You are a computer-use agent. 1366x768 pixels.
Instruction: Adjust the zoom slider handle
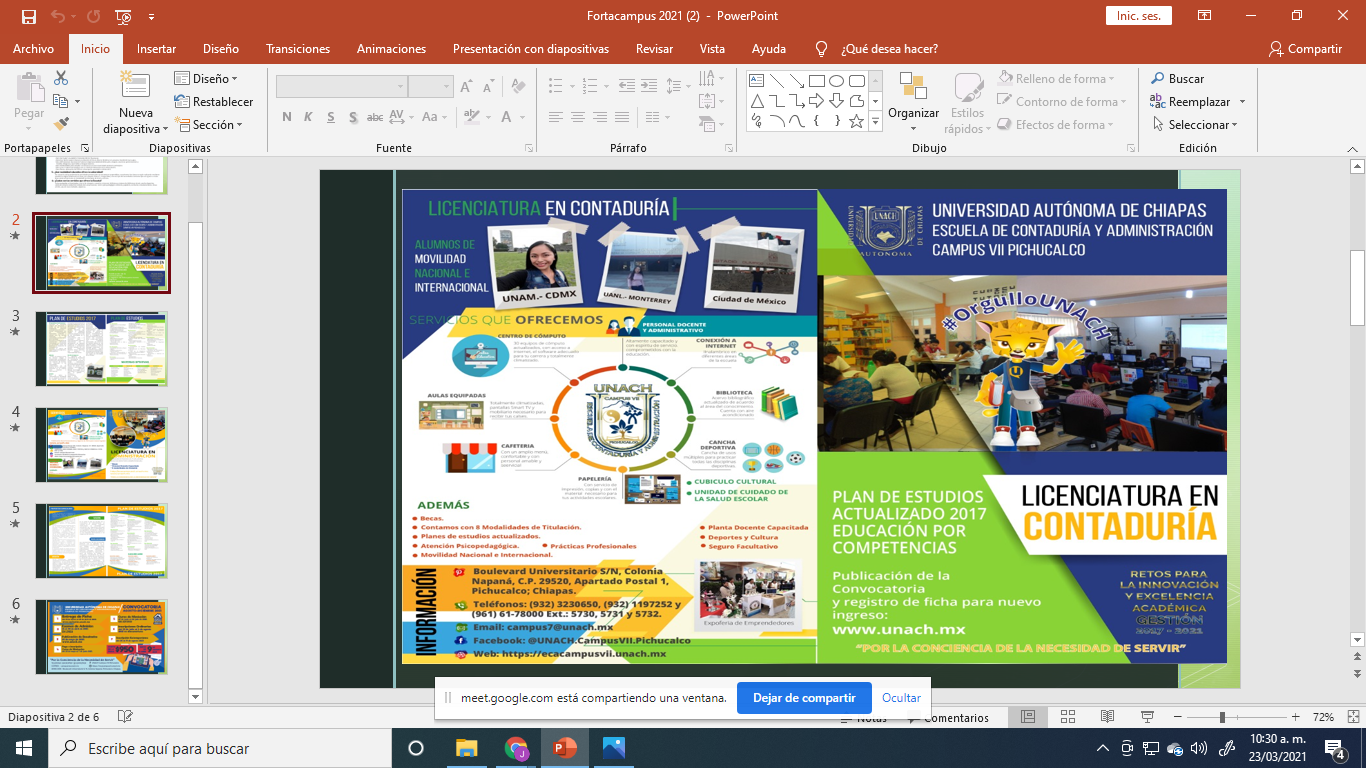(x=1221, y=717)
